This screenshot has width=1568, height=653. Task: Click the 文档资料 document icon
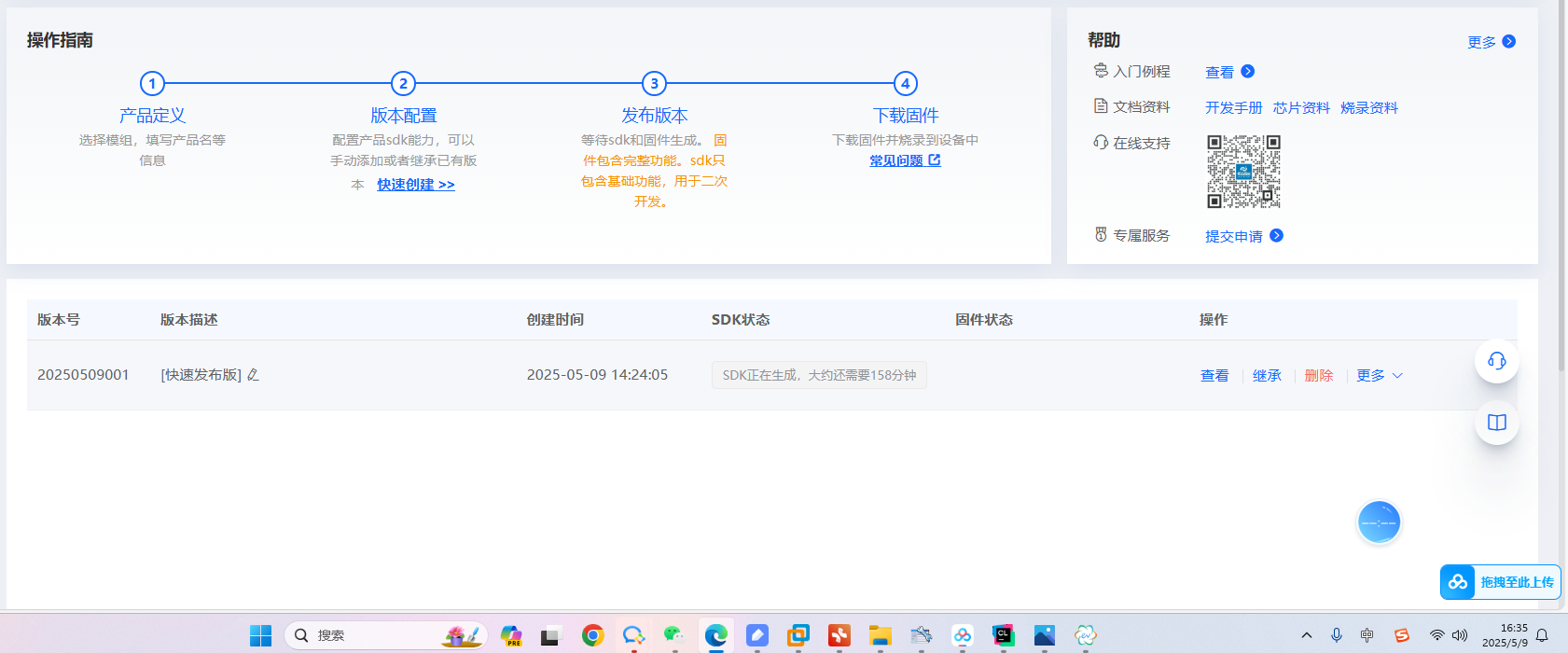pos(1101,106)
